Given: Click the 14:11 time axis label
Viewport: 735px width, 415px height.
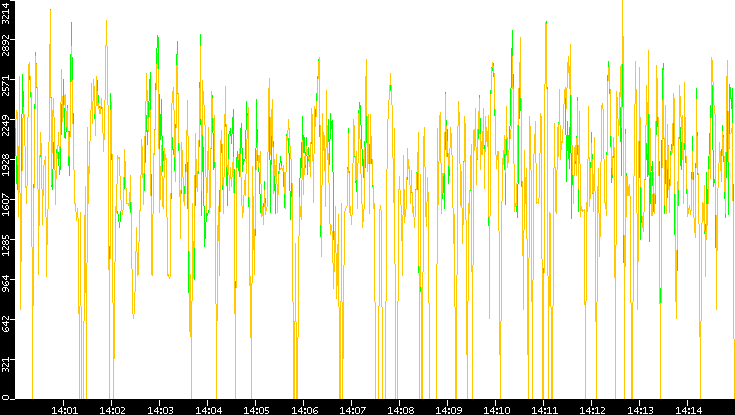Looking at the screenshot, I should tap(544, 410).
